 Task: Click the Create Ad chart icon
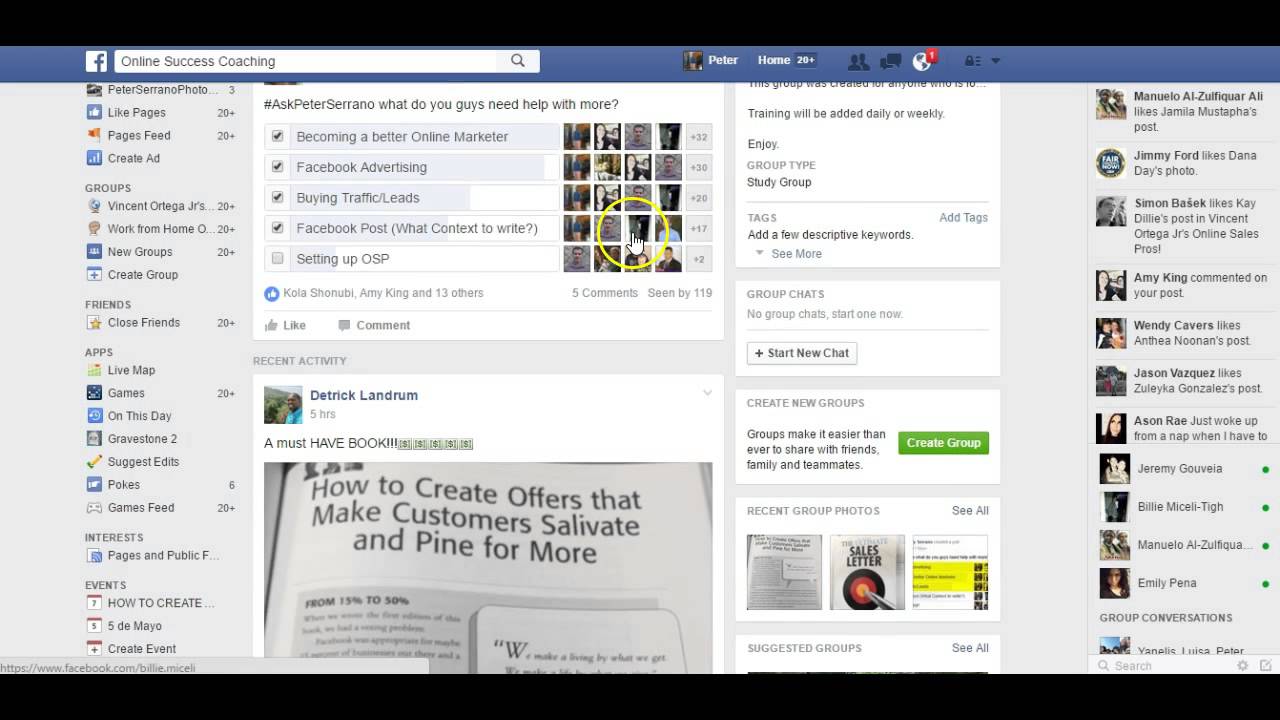(x=94, y=158)
